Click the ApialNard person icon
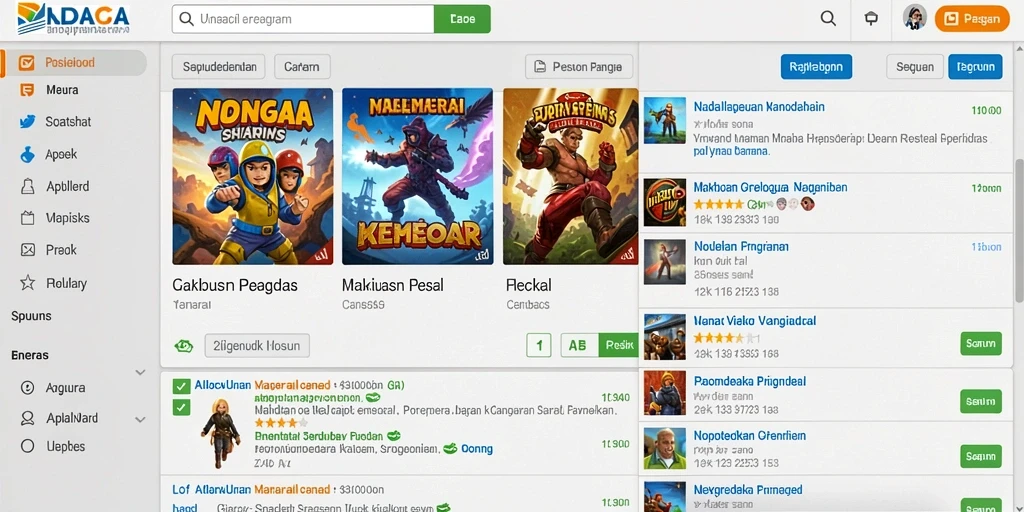Viewport: 1024px width, 512px height. coord(27,418)
